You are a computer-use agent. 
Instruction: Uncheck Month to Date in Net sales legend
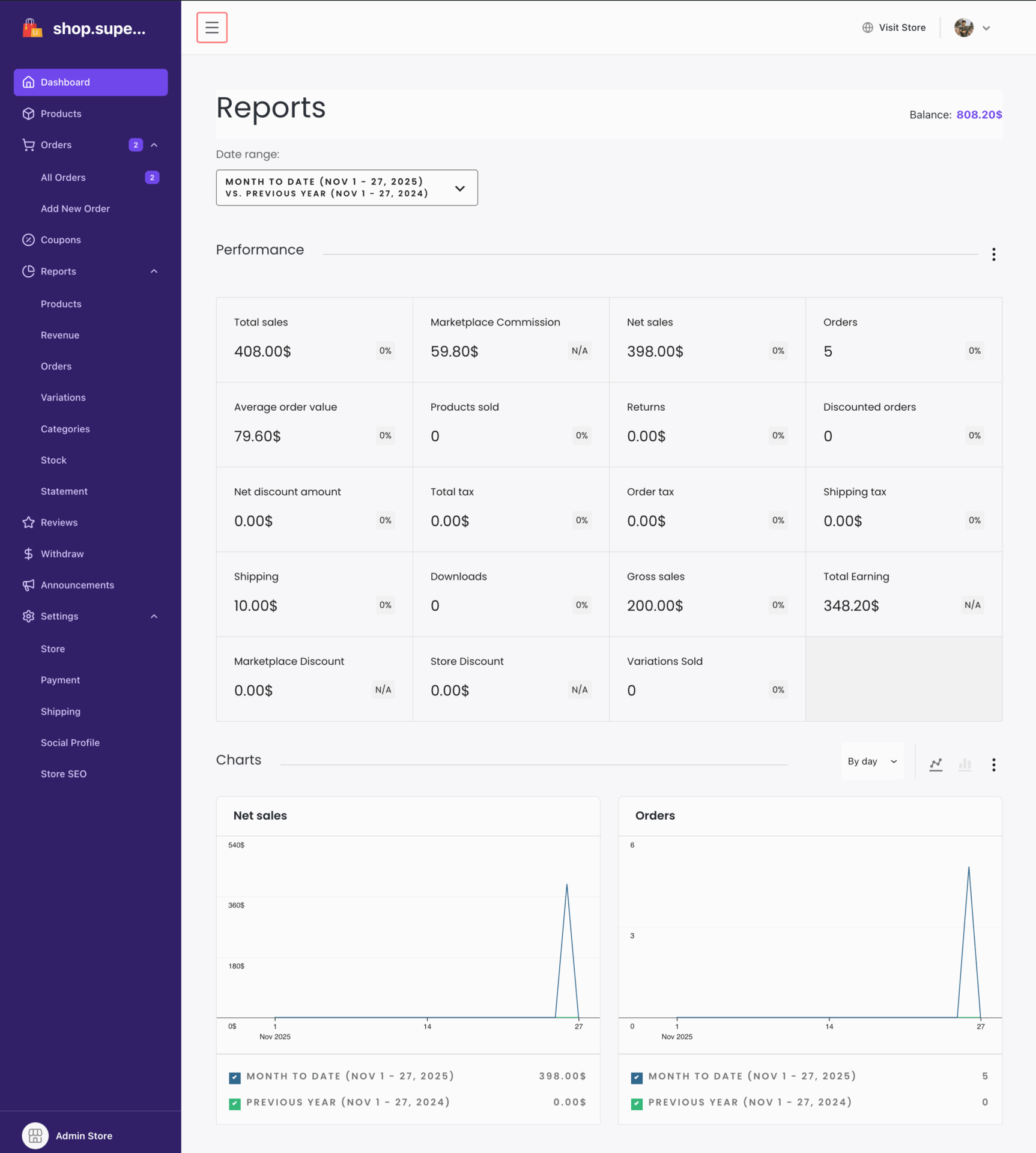coord(234,1077)
